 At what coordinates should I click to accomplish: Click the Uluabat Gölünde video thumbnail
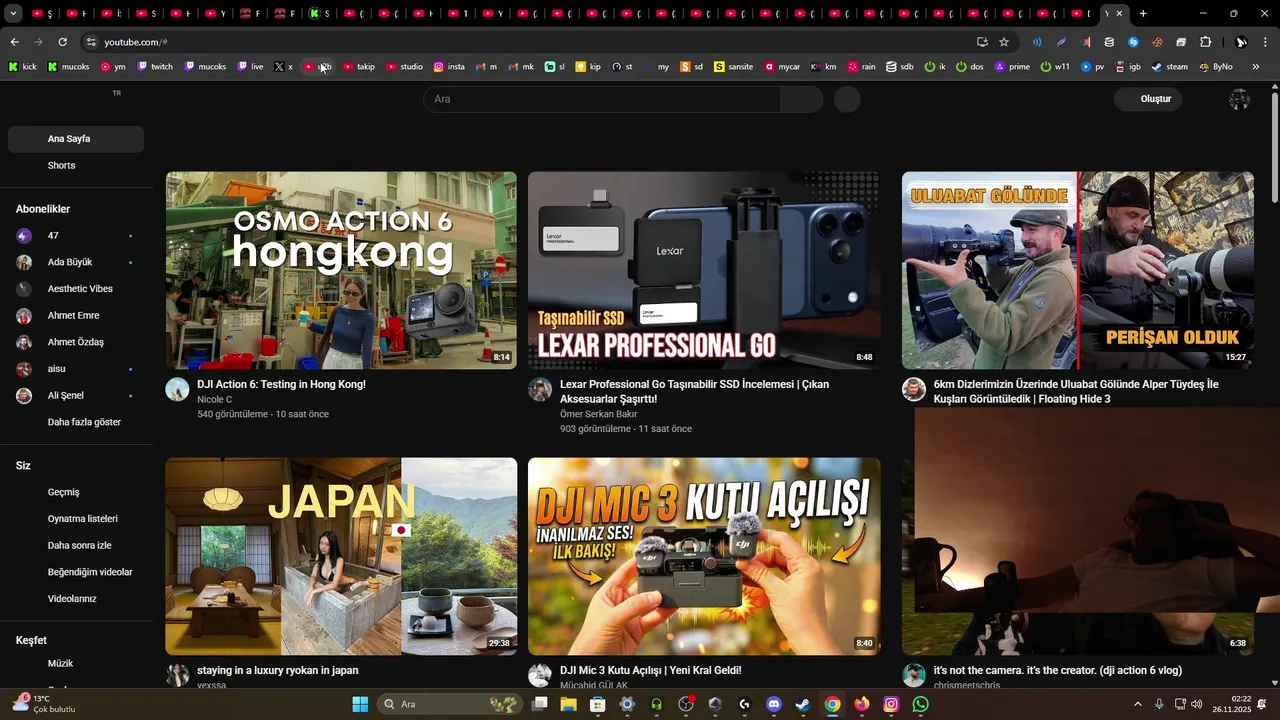click(1077, 270)
